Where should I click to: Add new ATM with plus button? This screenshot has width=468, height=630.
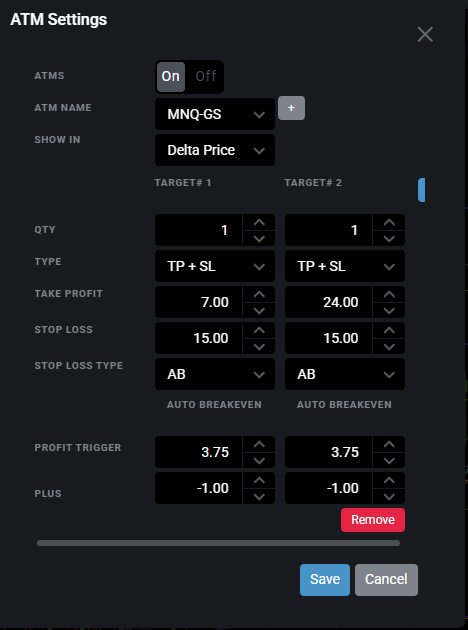[x=291, y=108]
